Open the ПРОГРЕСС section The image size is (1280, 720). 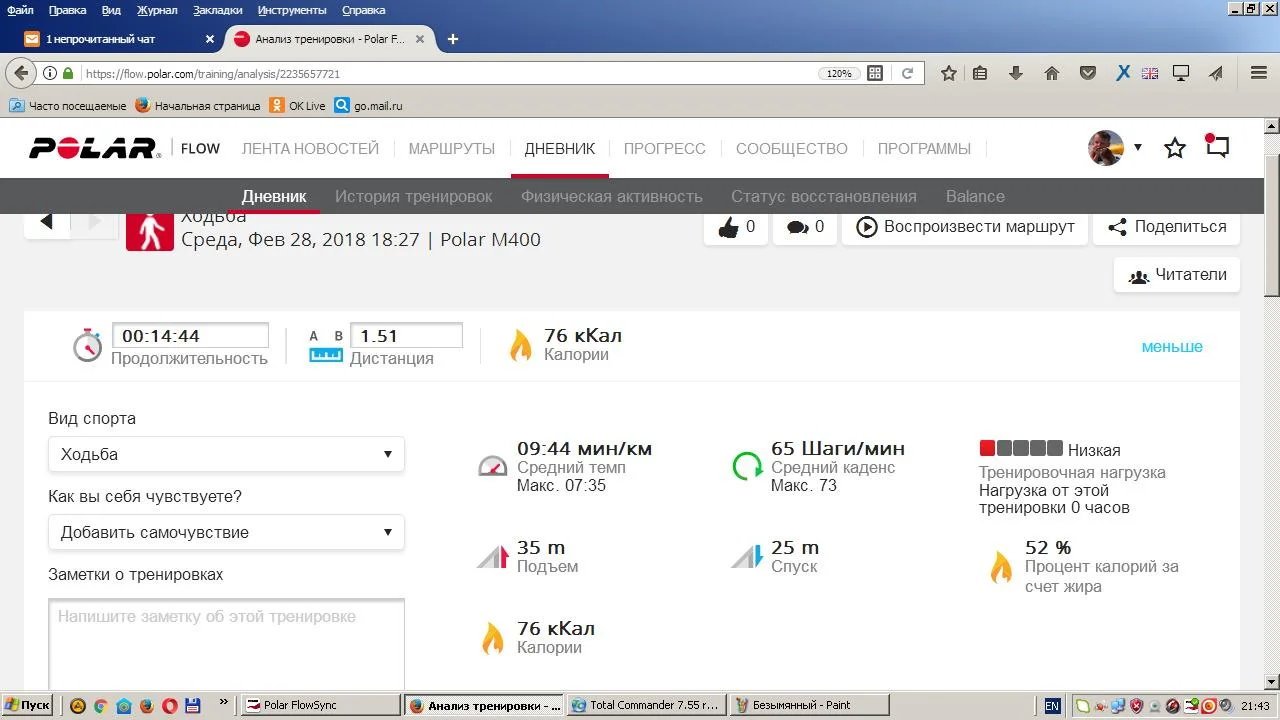[x=665, y=148]
